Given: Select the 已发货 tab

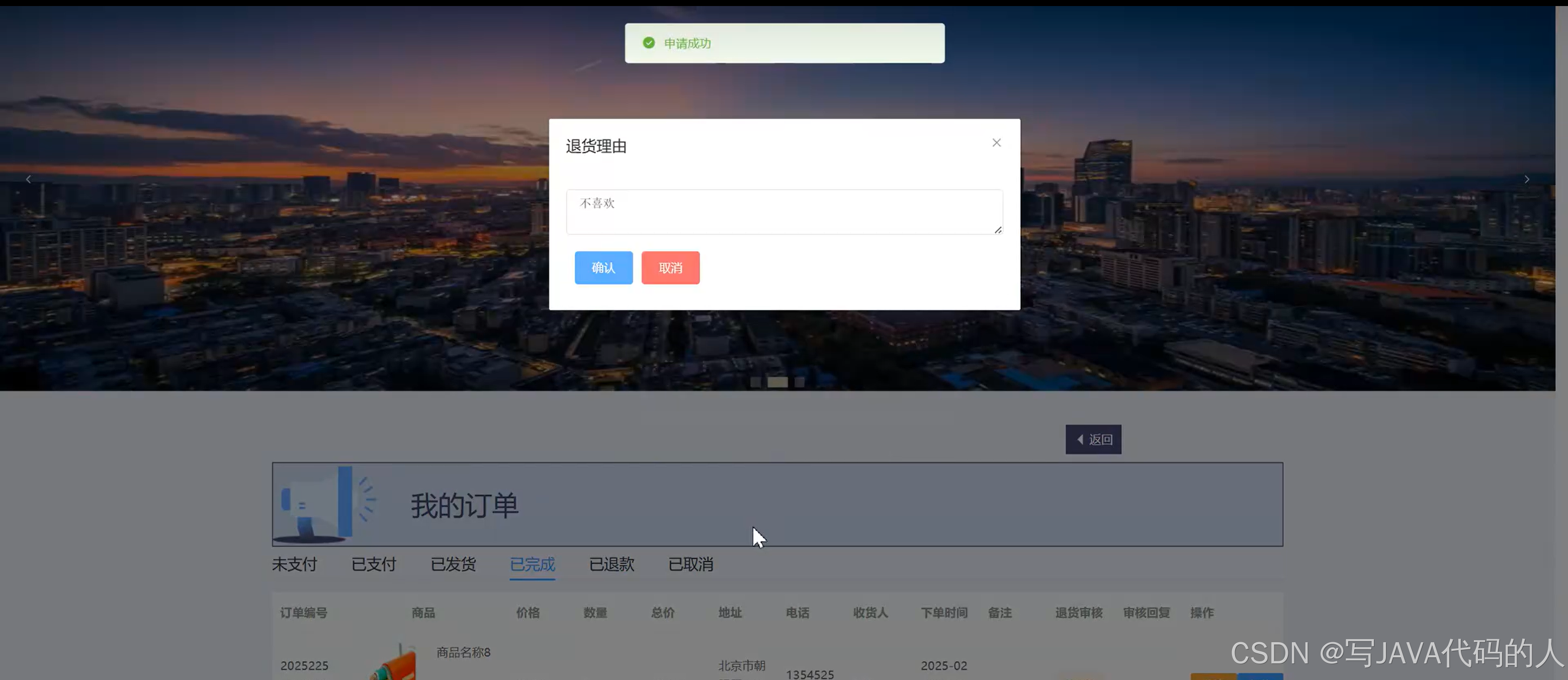Looking at the screenshot, I should tap(453, 564).
